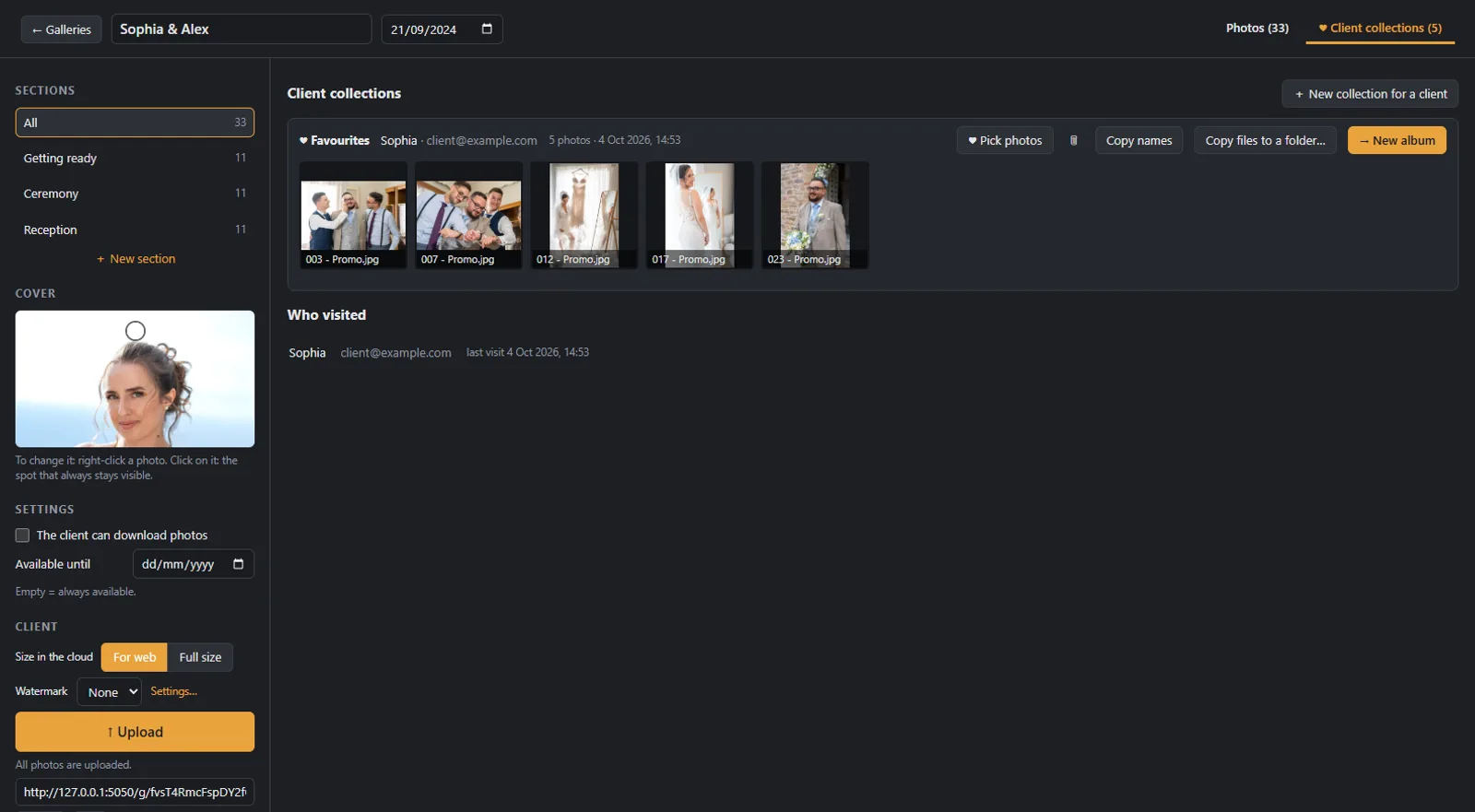Image resolution: width=1475 pixels, height=812 pixels.
Task: Open thumbnail 003 - Promo.jpg
Action: 353,216
